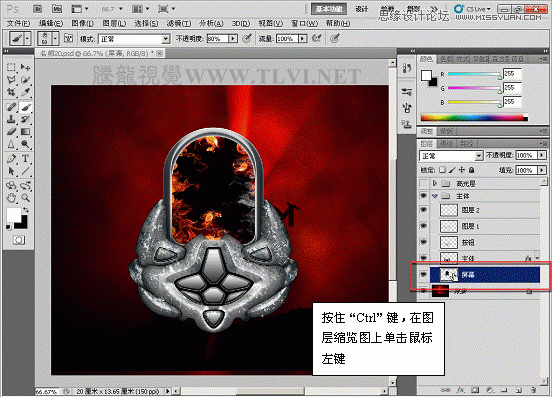Hide the 主体 layer group
Image resolution: width=552 pixels, height=397 pixels.
[424, 196]
